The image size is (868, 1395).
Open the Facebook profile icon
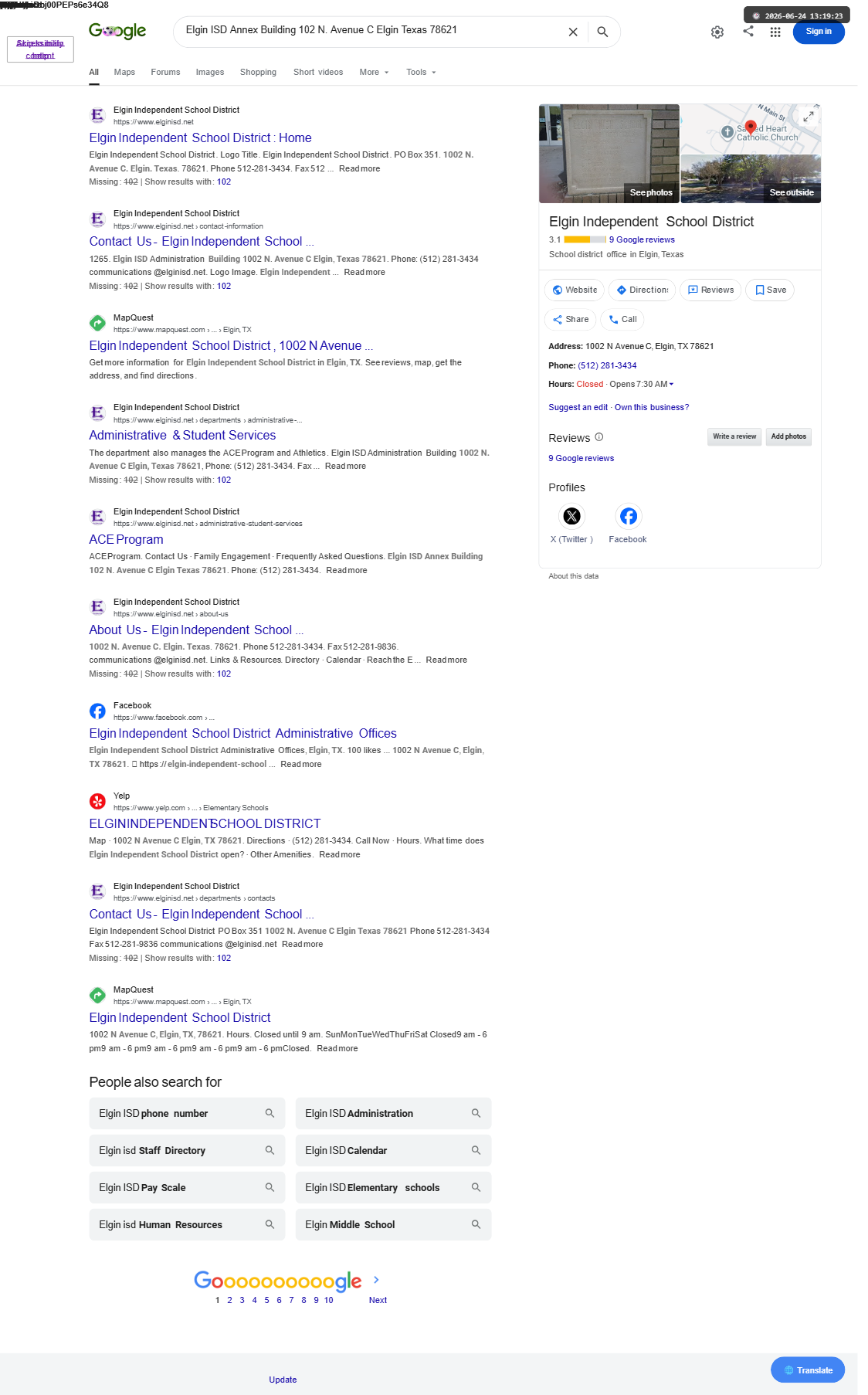pos(628,516)
